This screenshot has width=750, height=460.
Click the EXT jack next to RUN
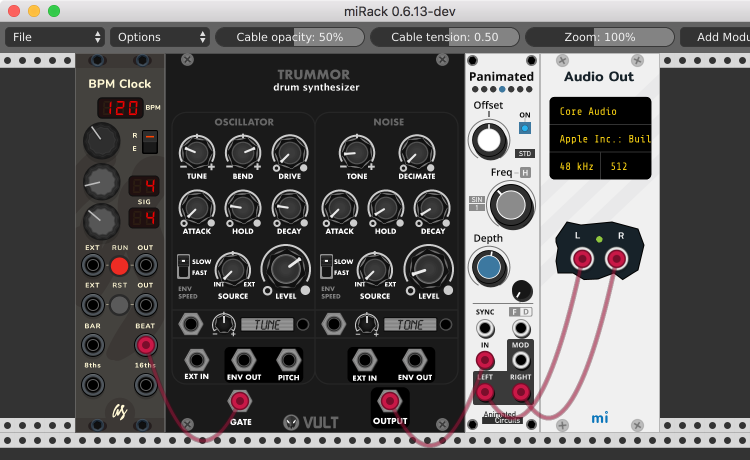[x=93, y=265]
